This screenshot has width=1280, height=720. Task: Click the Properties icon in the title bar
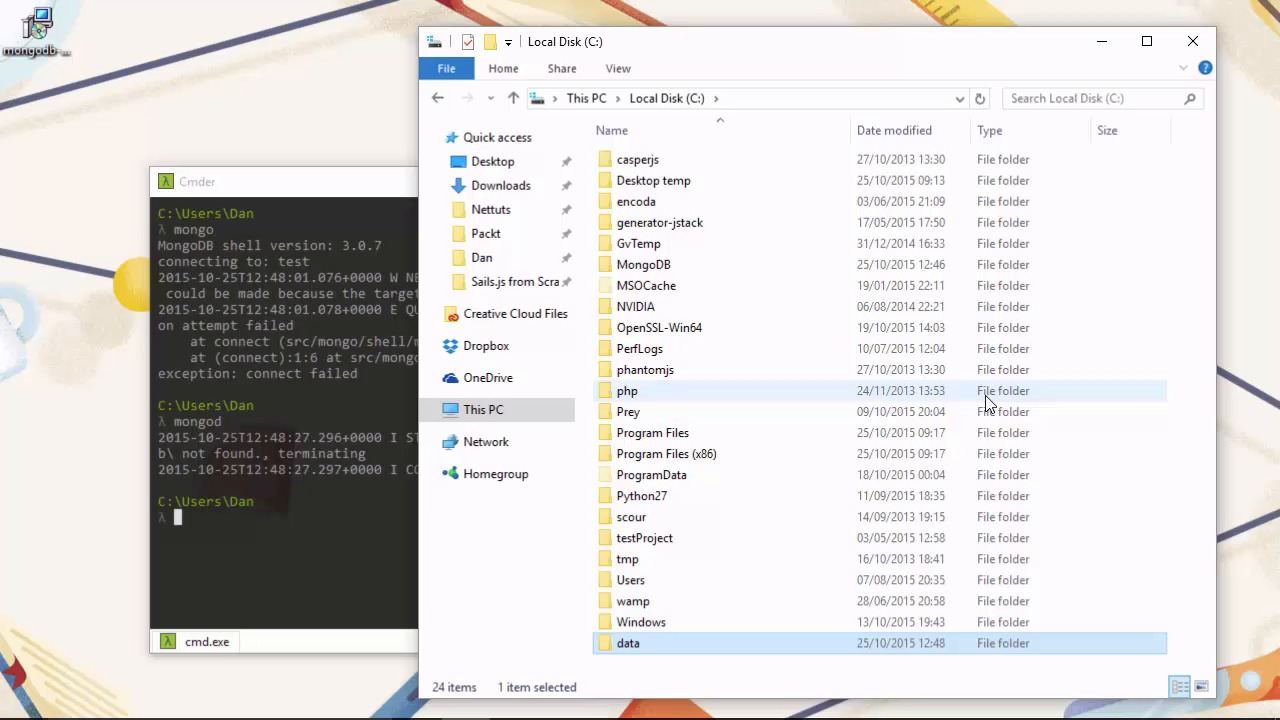468,42
